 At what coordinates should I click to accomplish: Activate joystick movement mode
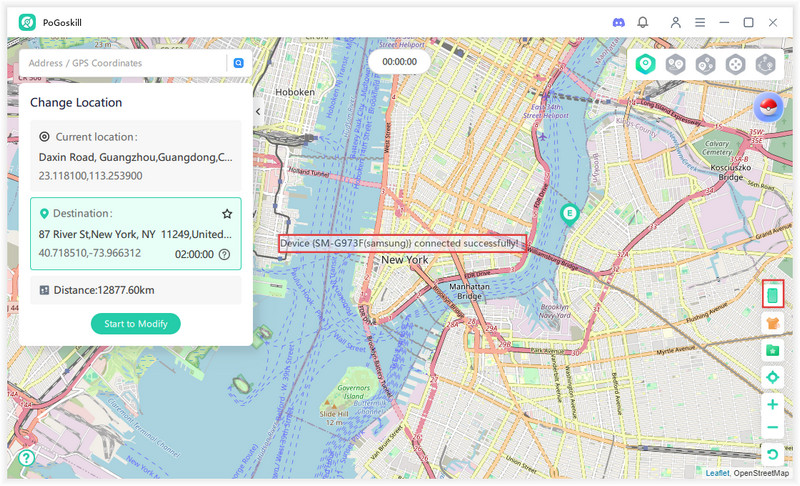point(736,64)
